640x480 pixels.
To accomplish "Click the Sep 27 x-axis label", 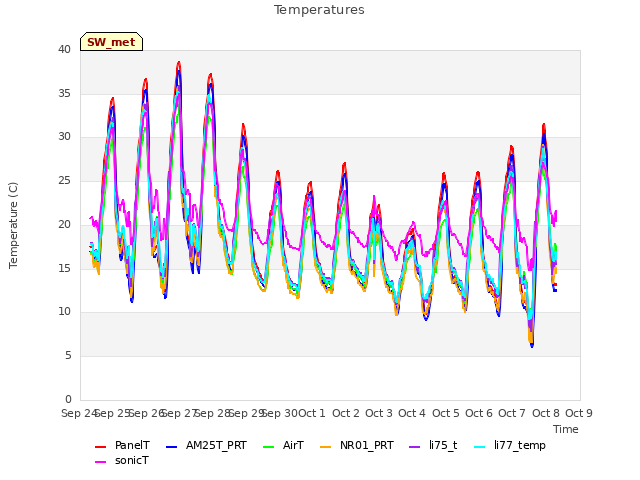I will (180, 413).
